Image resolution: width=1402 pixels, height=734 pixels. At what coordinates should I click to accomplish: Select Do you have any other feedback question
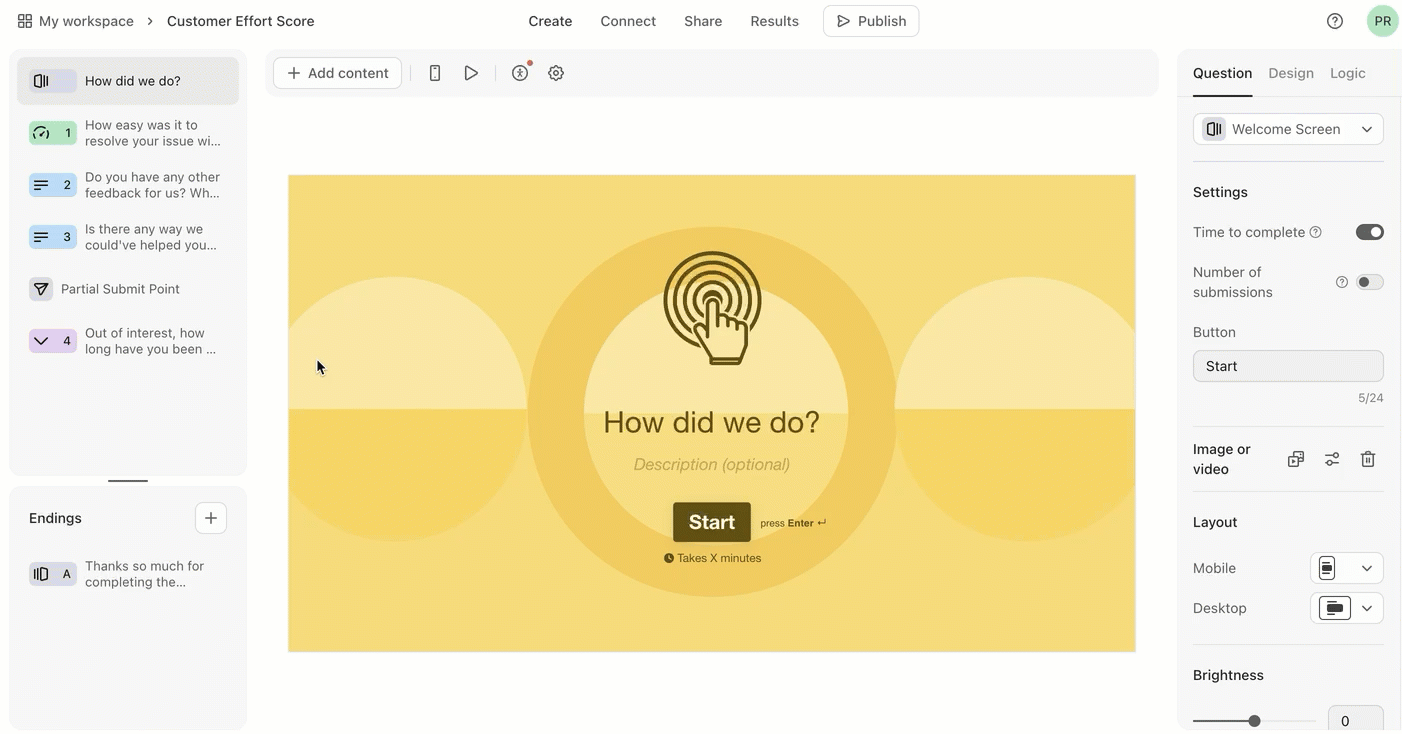tap(128, 185)
